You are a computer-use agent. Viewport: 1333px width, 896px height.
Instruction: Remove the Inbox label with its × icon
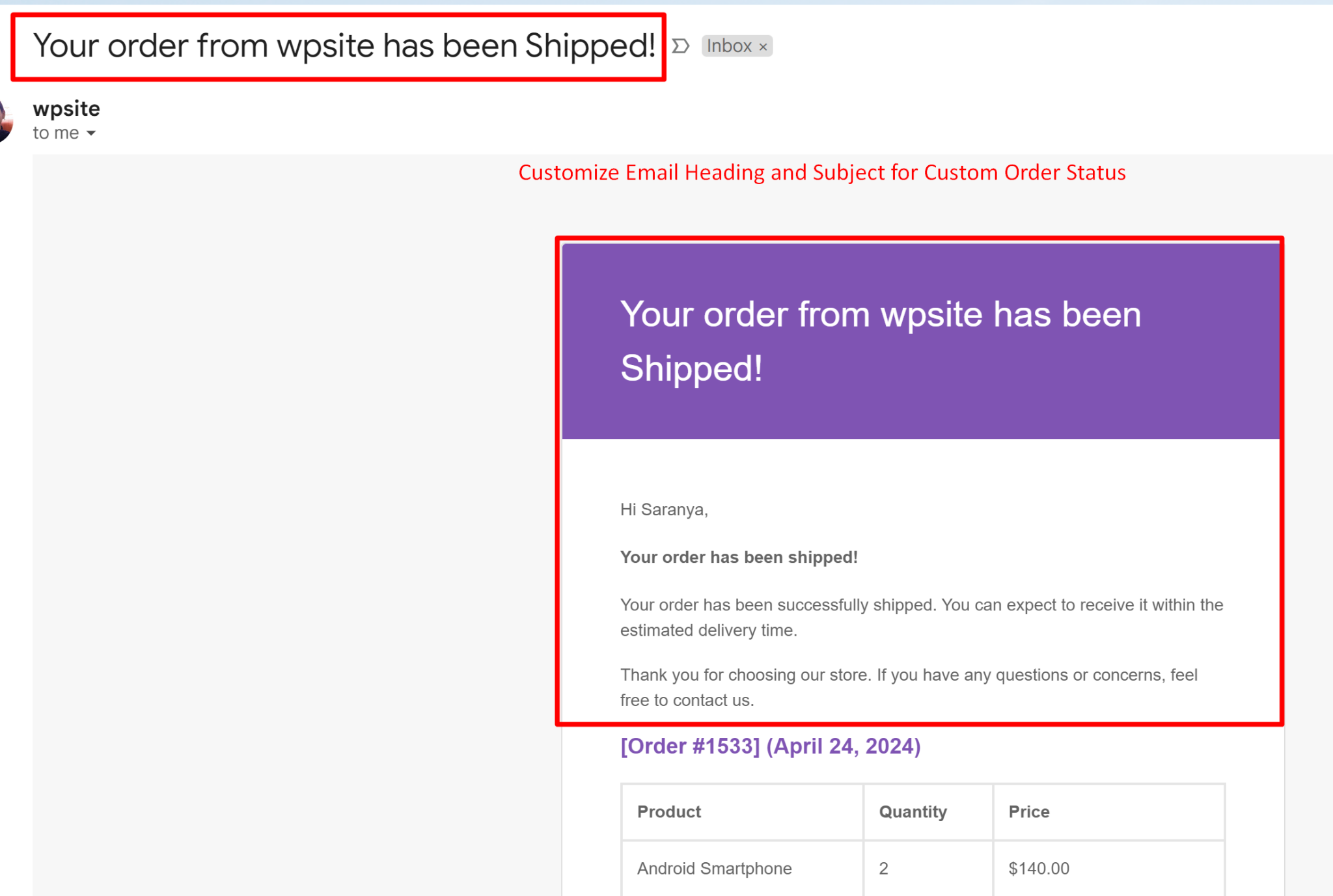(x=763, y=46)
